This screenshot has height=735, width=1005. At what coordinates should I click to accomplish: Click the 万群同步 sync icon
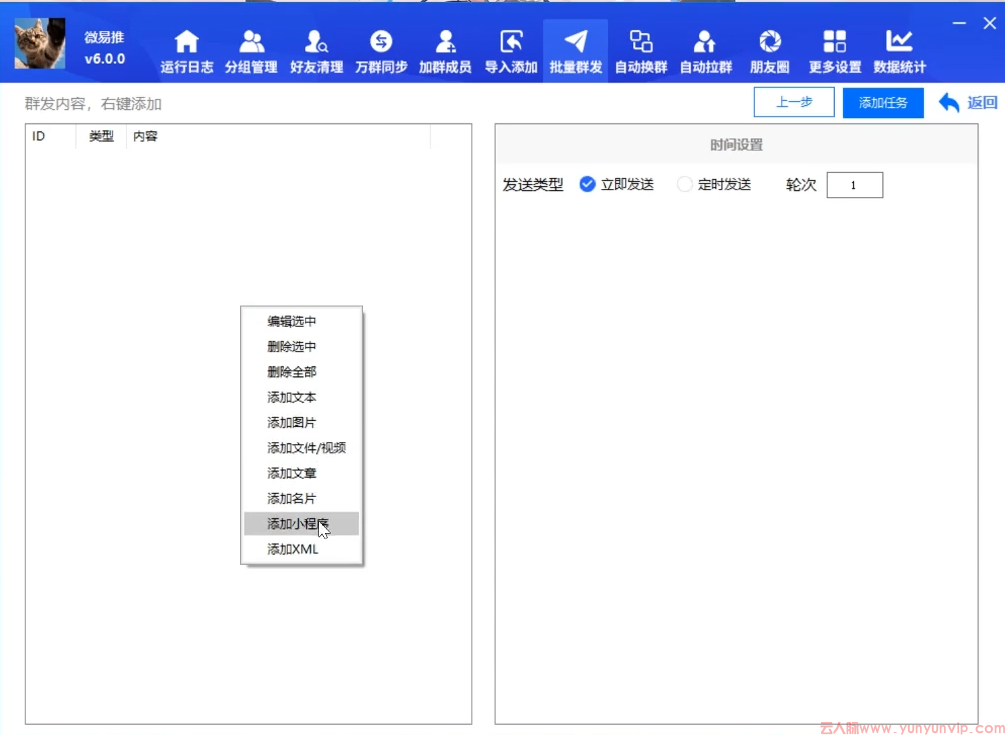point(381,42)
